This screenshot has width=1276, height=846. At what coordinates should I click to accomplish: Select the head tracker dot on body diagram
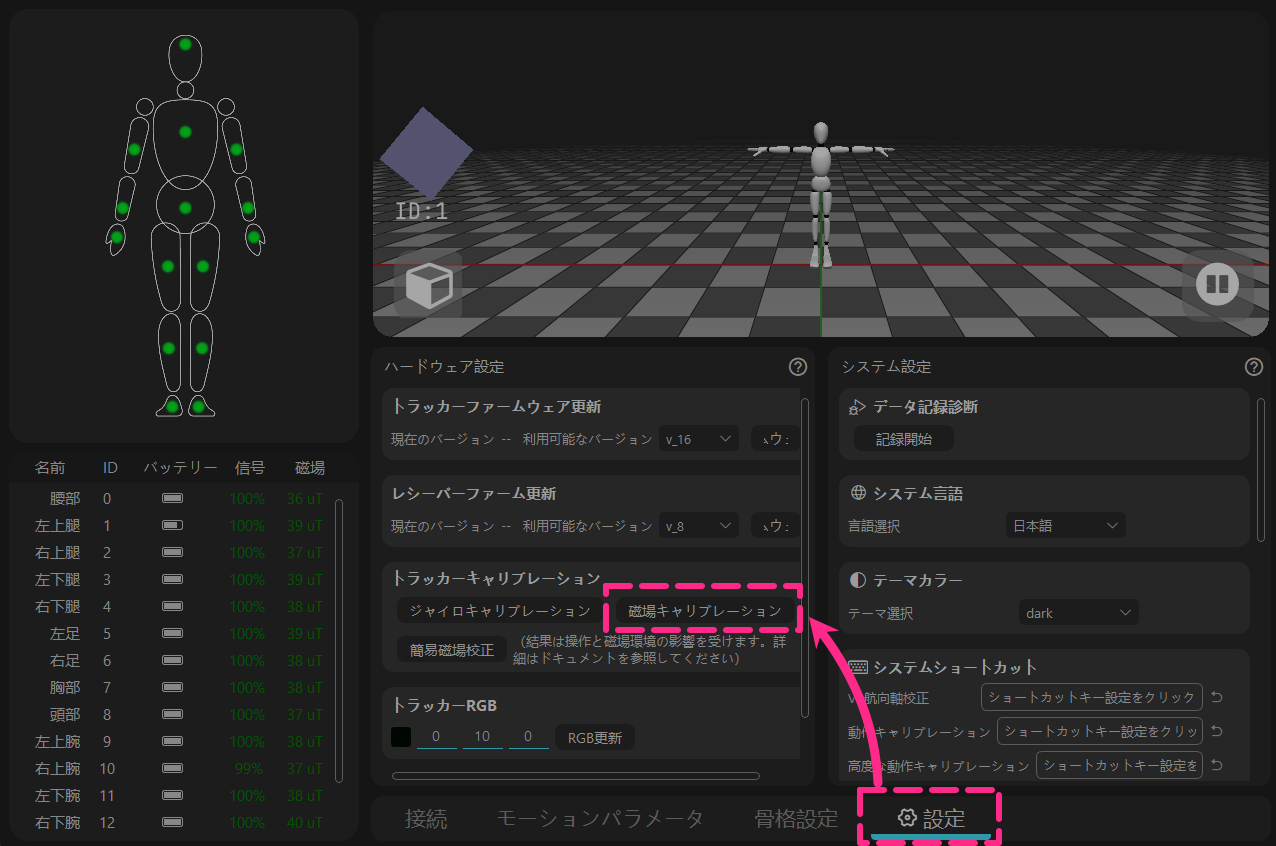click(x=185, y=44)
